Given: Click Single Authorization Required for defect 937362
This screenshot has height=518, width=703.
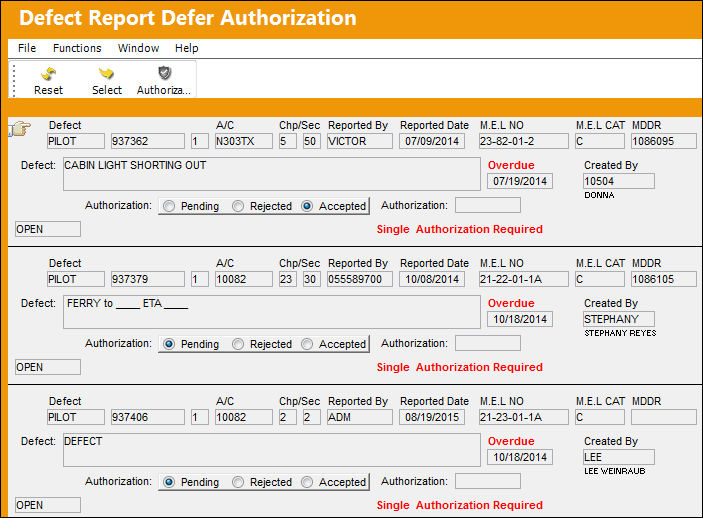Looking at the screenshot, I should [460, 229].
